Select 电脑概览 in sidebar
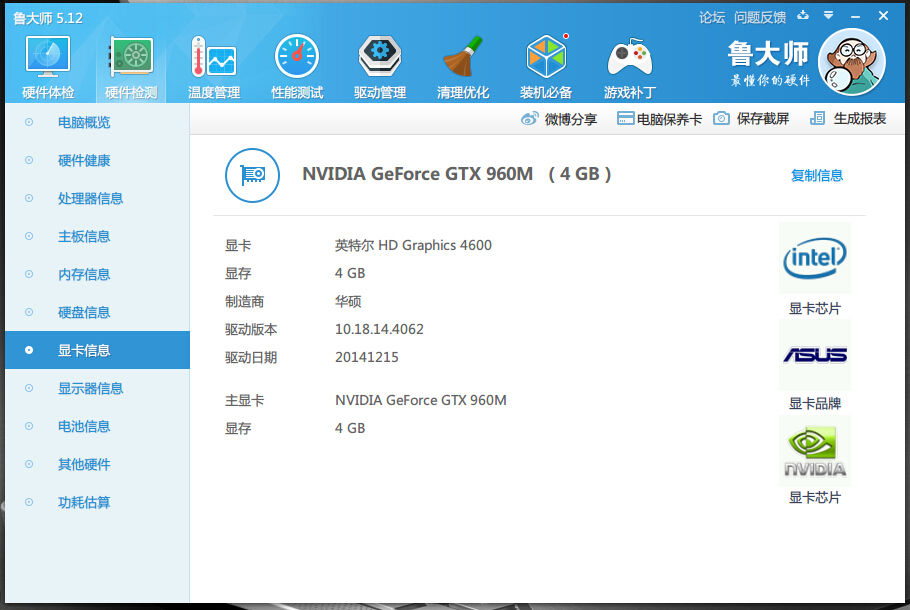This screenshot has height=610, width=910. tap(98, 122)
